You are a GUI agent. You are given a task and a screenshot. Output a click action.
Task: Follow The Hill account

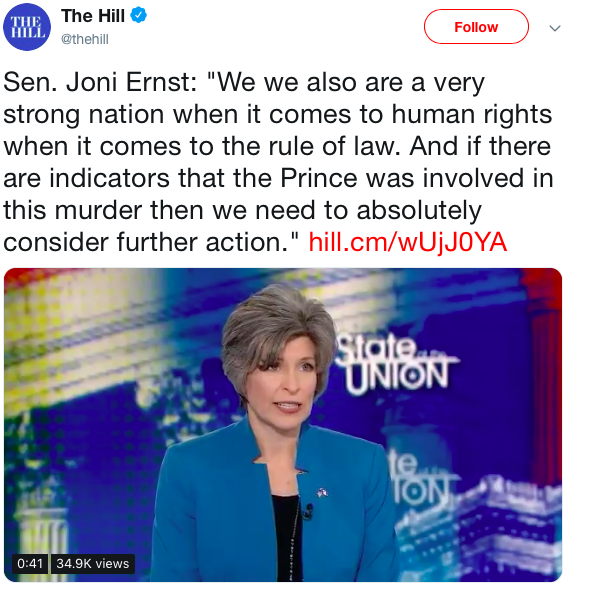[476, 27]
